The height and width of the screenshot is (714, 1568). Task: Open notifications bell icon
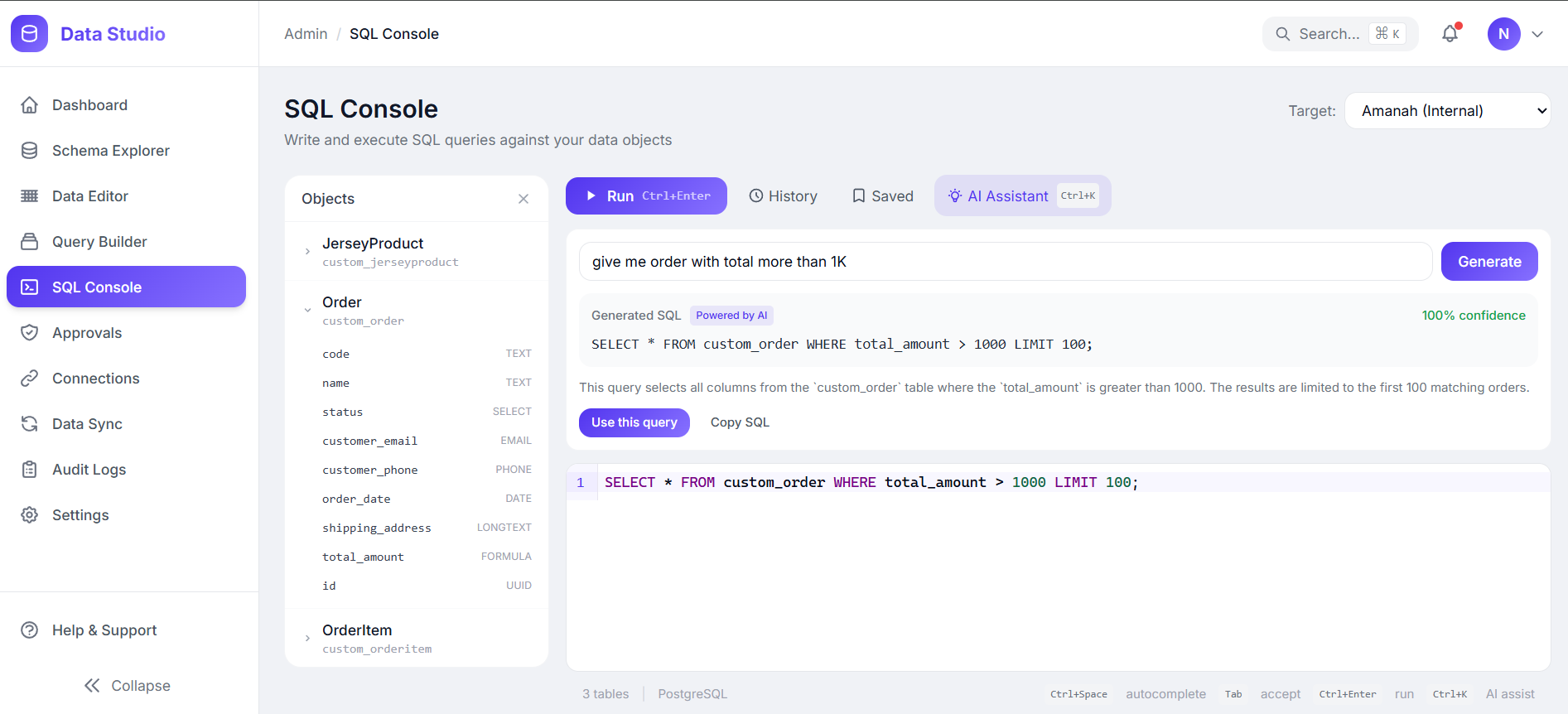tap(1450, 34)
